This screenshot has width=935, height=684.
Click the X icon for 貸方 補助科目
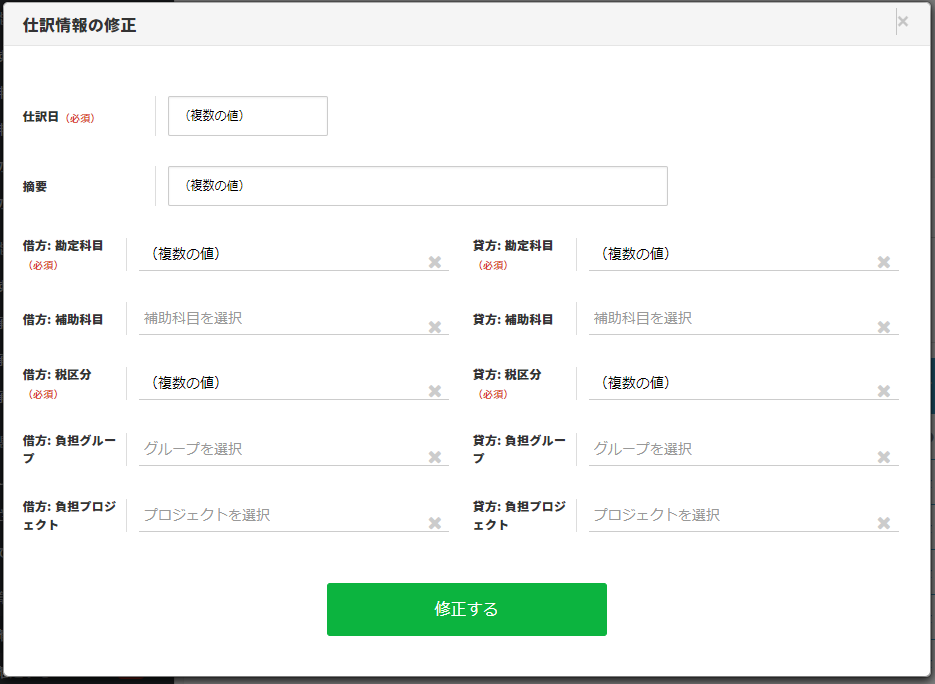pos(884,327)
